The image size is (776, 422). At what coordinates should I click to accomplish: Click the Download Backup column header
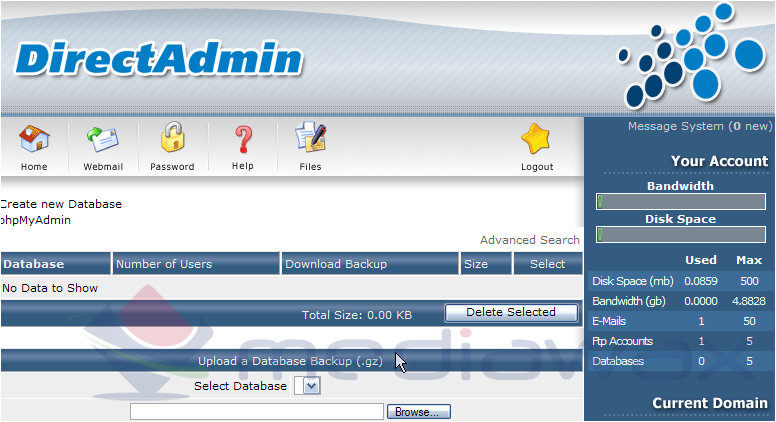tap(336, 264)
